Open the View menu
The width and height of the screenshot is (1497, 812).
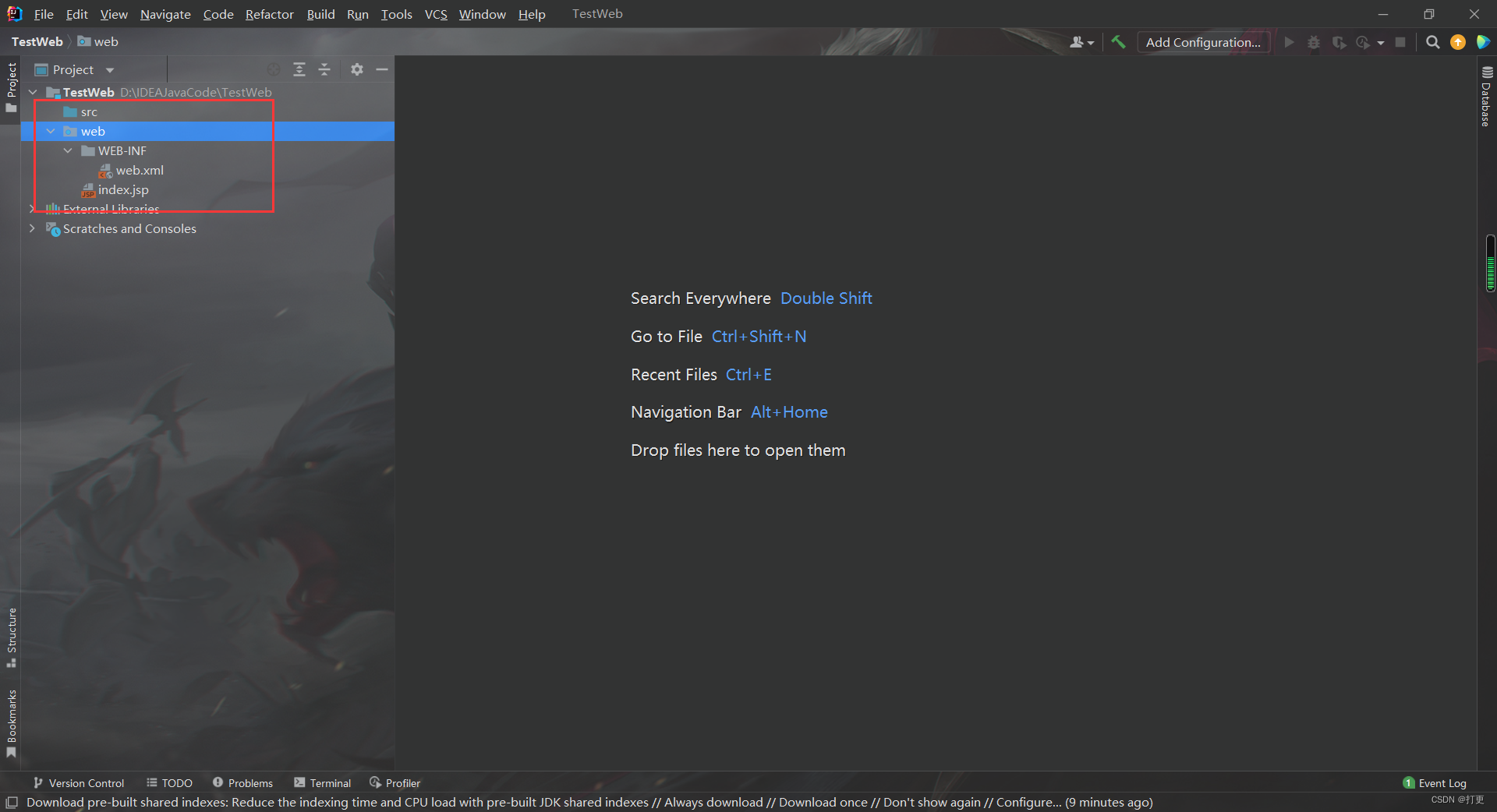point(114,14)
